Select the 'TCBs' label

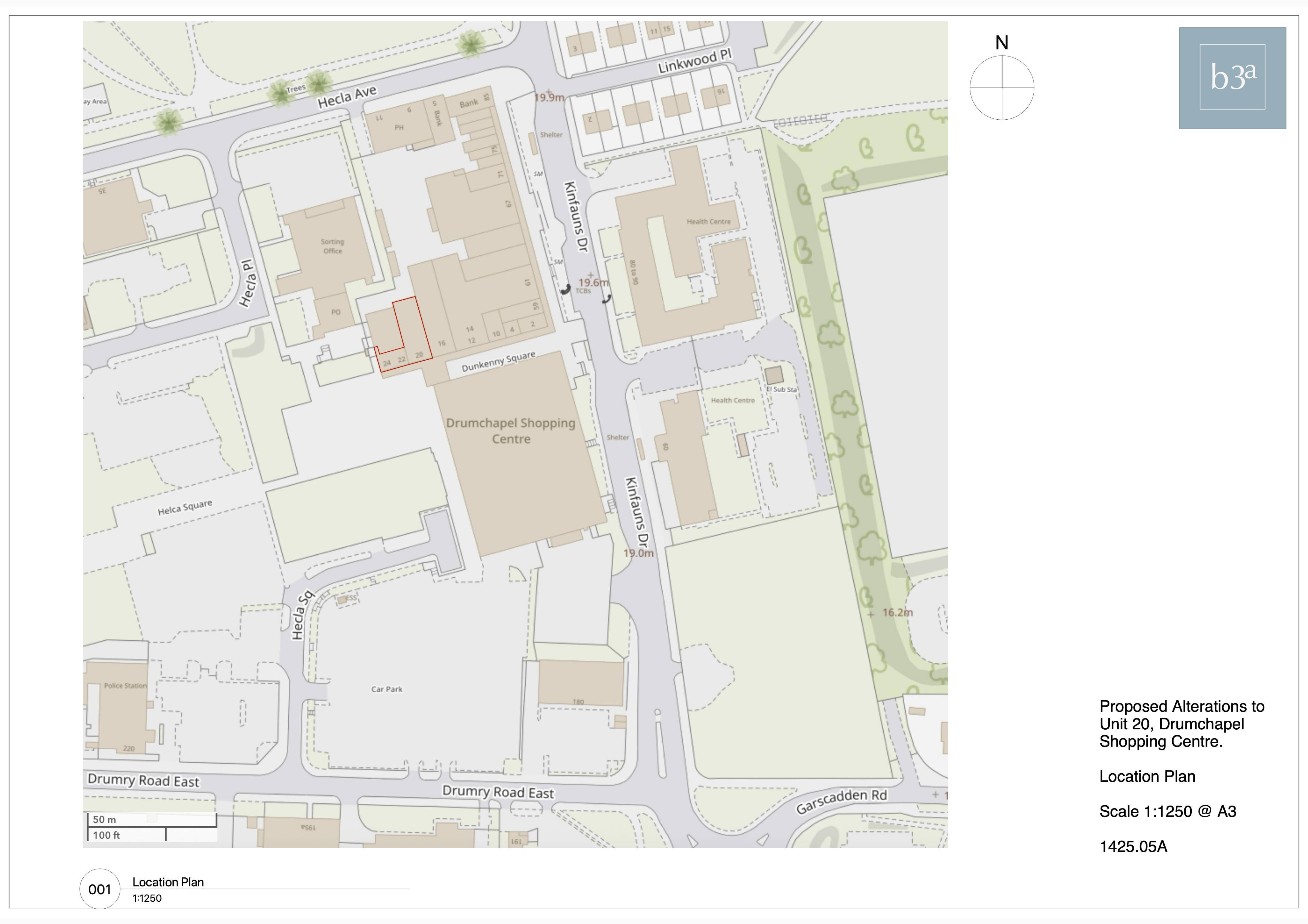point(583,291)
